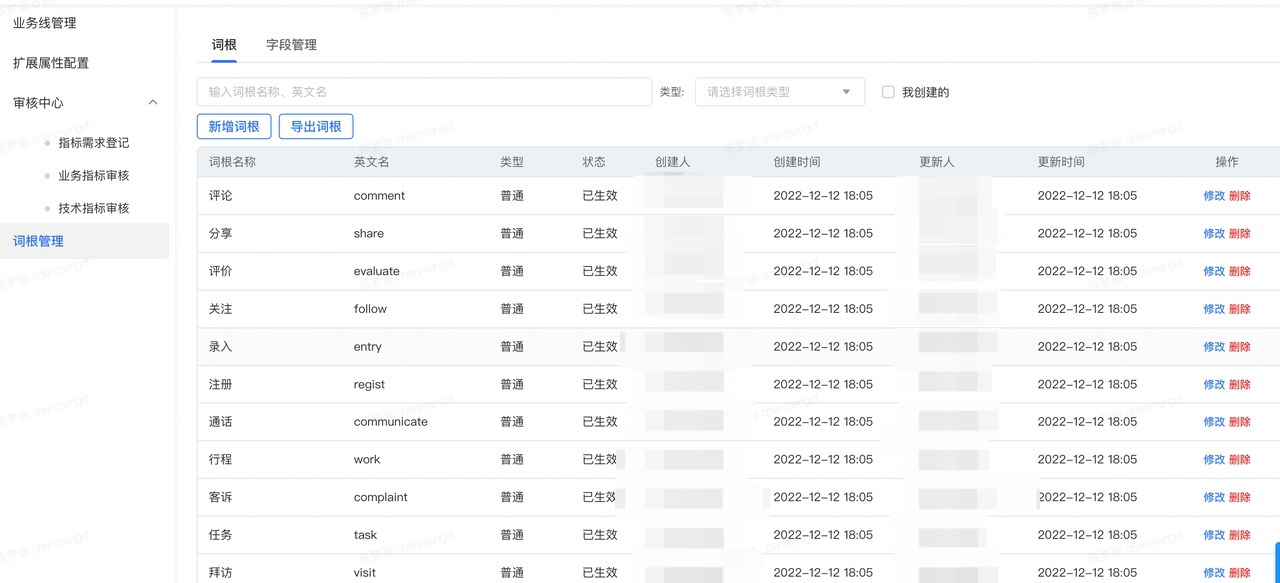Screen dimensions: 1280x583
Task: Open the 请选择词根类型 dropdown
Action: [780, 92]
